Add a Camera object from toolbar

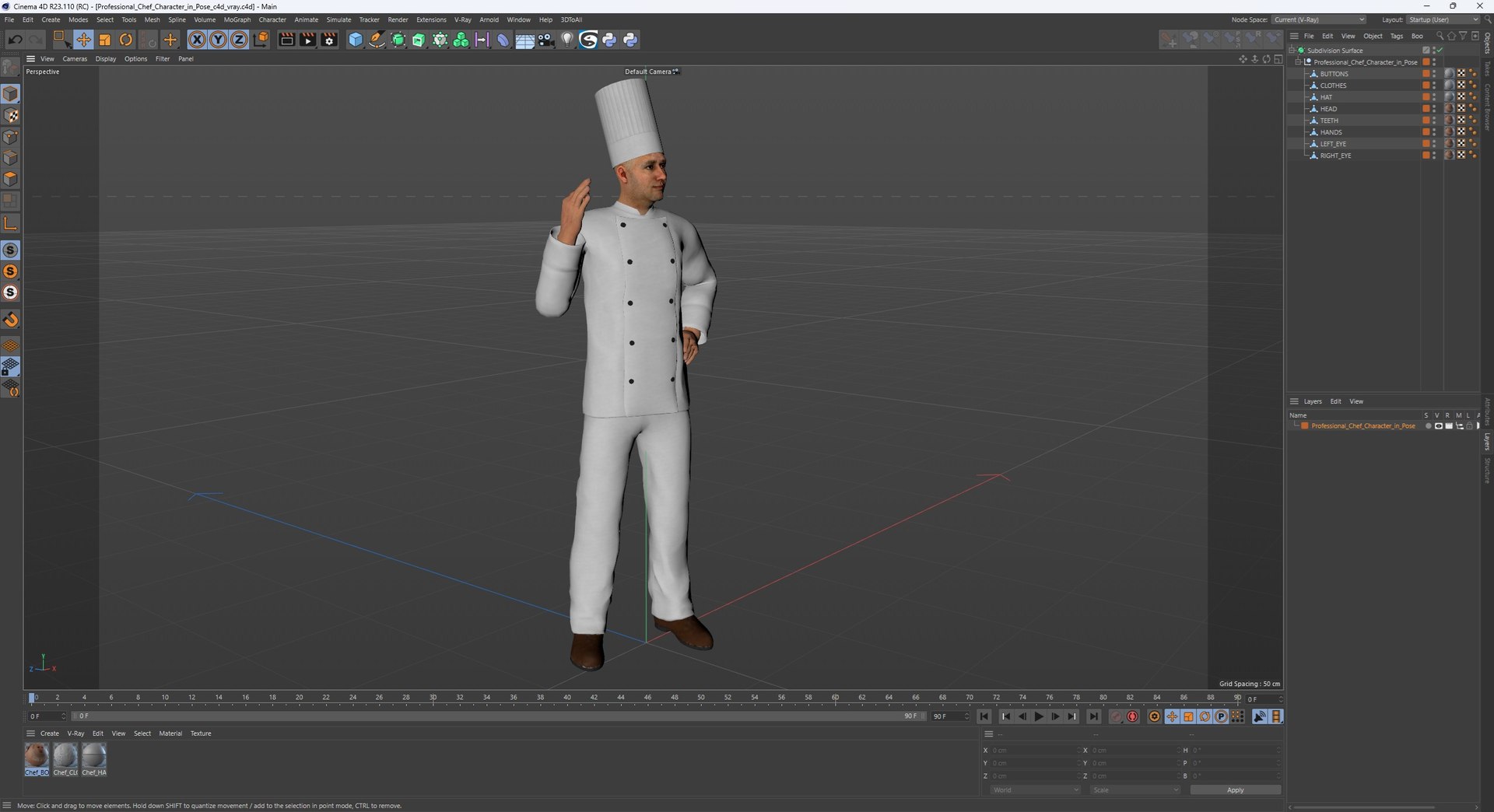click(546, 40)
